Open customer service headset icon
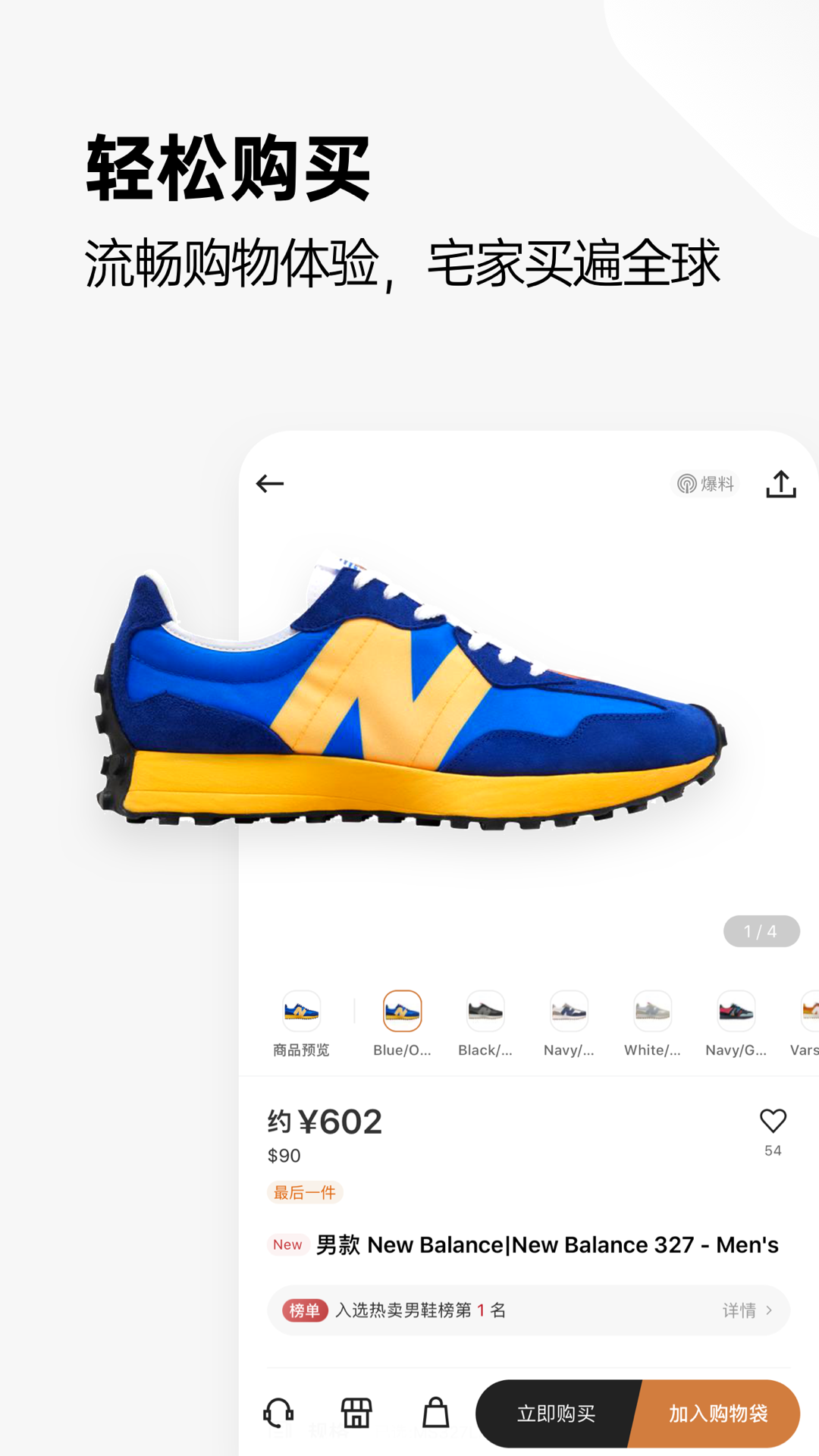This screenshot has height=1456, width=819. pyautogui.click(x=278, y=1413)
